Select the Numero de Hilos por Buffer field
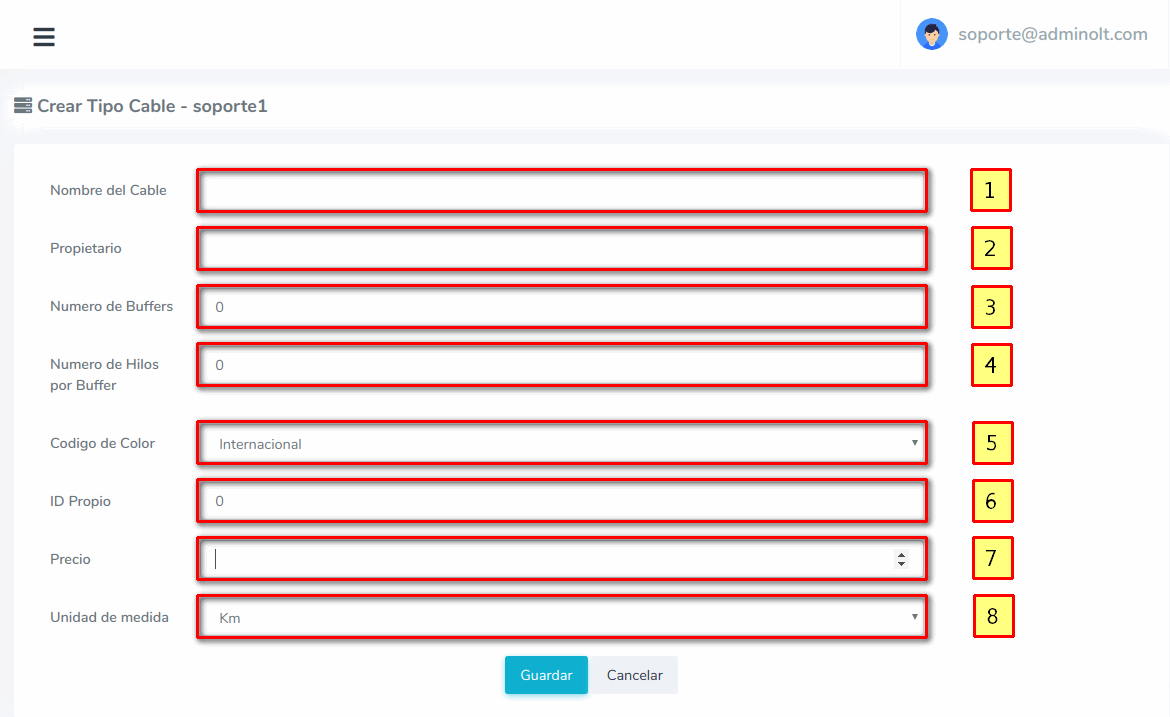 tap(561, 365)
